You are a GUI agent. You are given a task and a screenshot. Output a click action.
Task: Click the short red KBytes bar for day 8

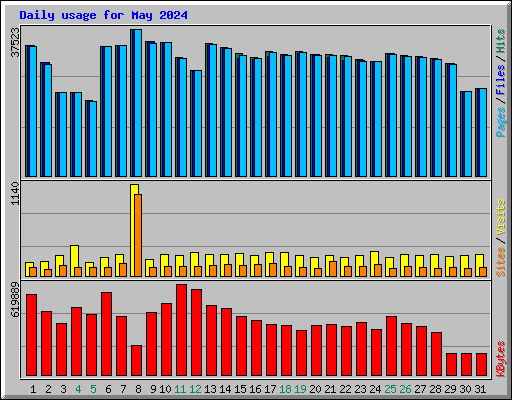136,360
